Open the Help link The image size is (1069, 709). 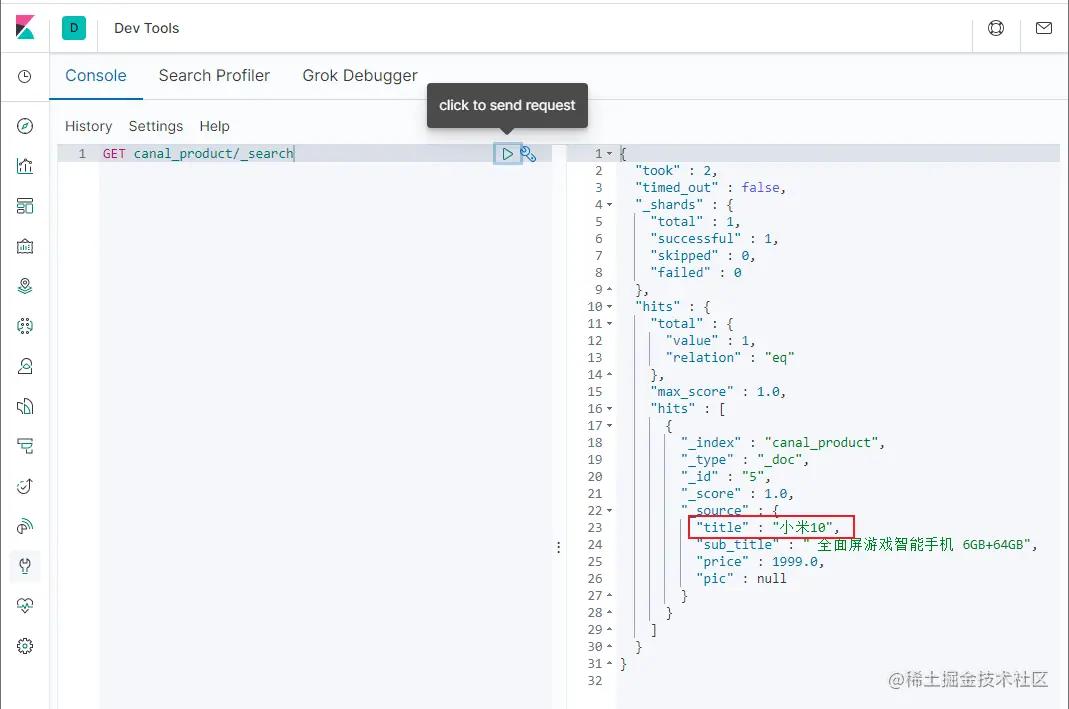point(214,126)
